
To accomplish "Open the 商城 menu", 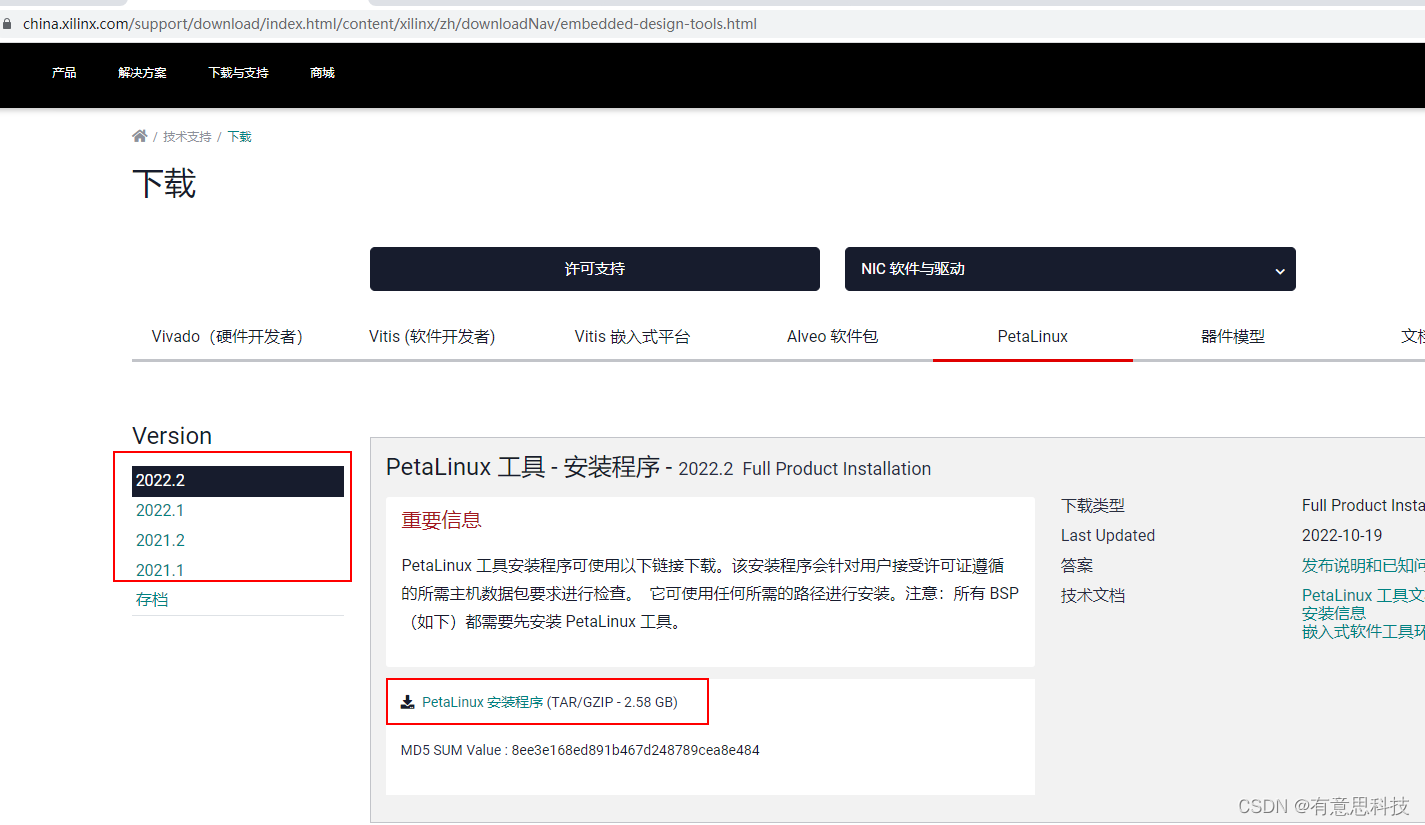I will (x=321, y=72).
